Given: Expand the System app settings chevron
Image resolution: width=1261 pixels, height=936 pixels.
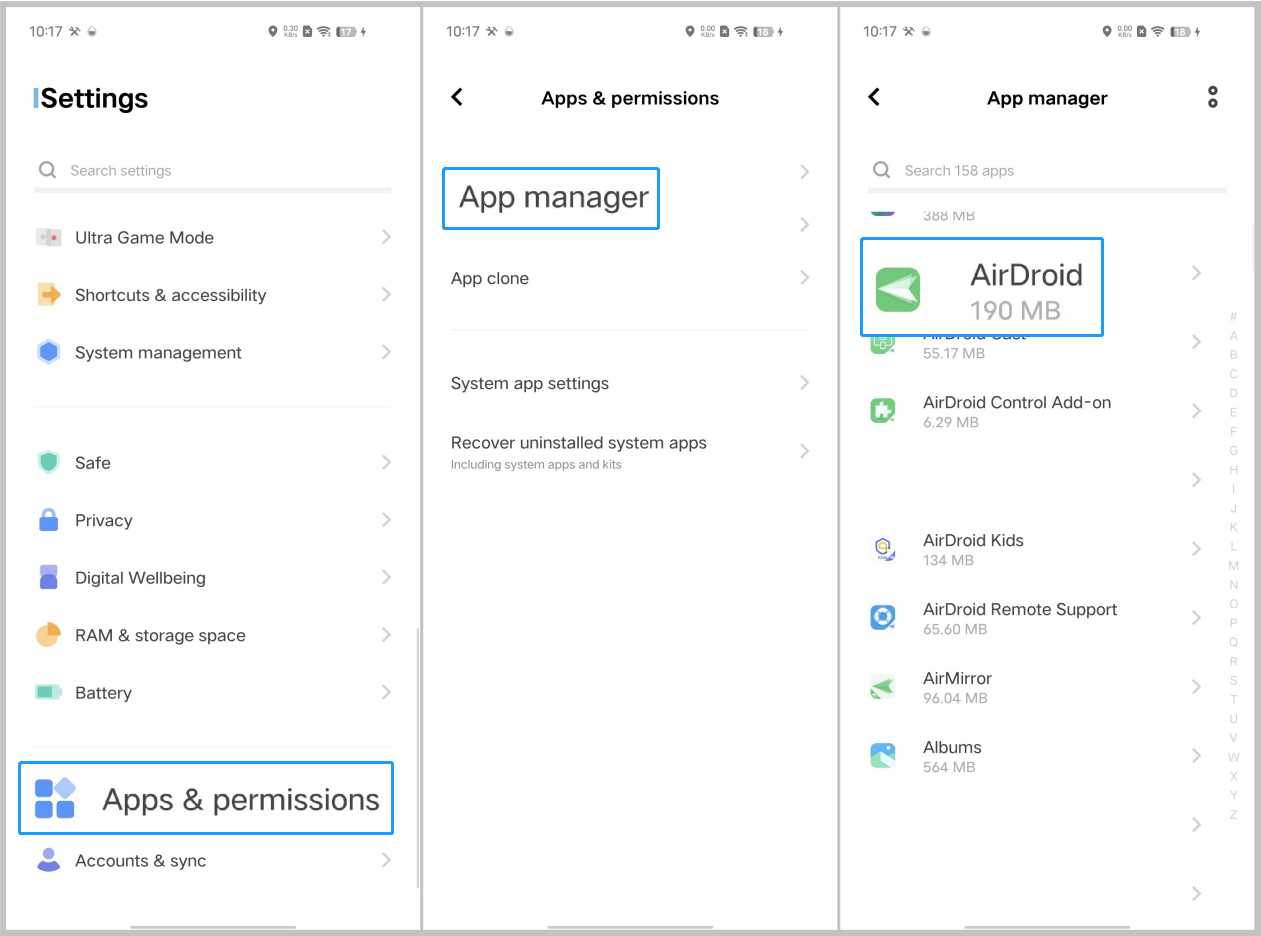Looking at the screenshot, I should click(805, 383).
